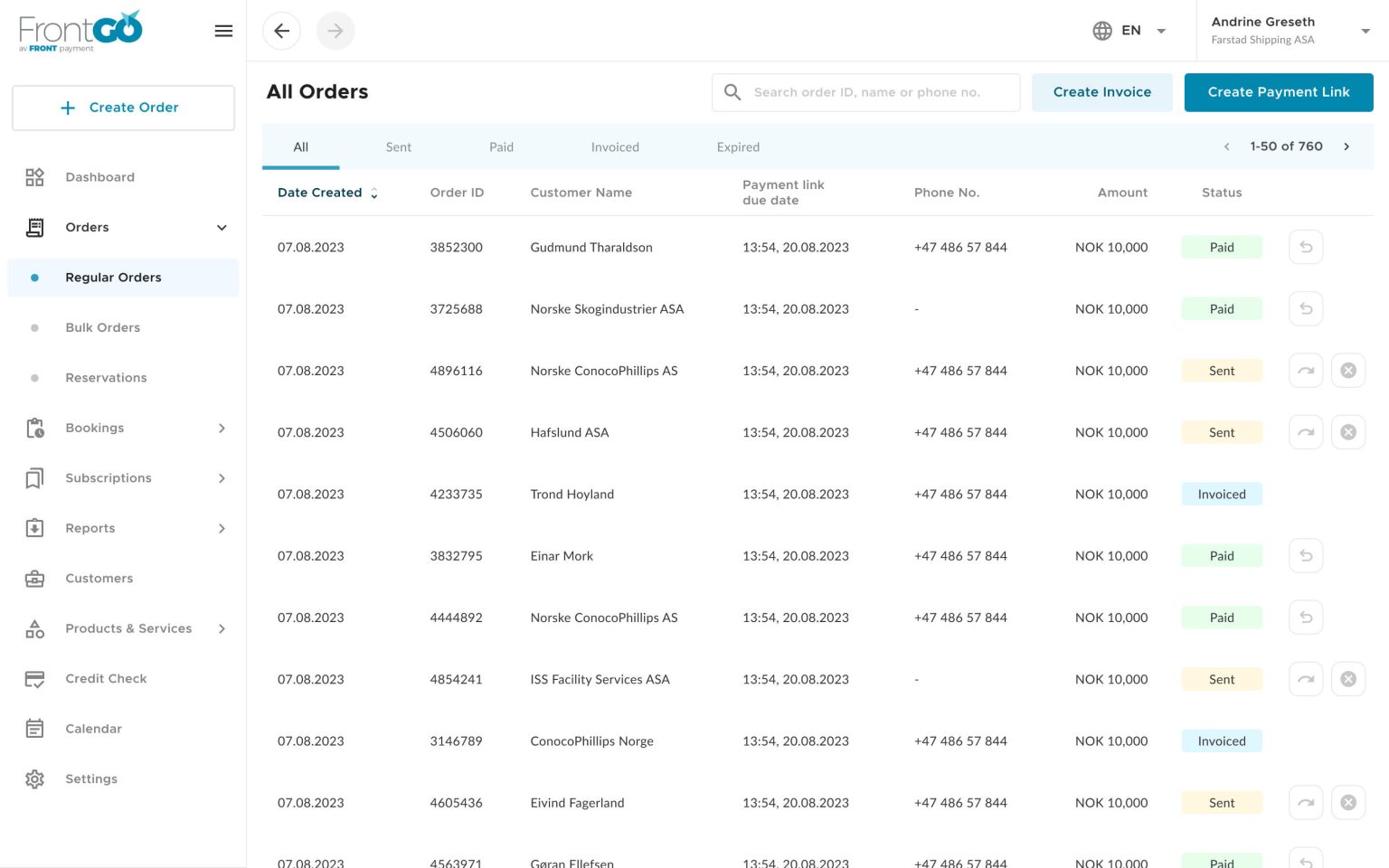The image size is (1389, 868).
Task: Open the EN language dropdown
Action: tap(1129, 31)
